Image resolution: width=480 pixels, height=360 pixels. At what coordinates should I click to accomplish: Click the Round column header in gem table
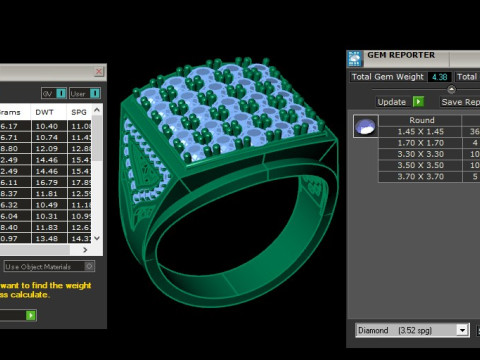pos(420,120)
